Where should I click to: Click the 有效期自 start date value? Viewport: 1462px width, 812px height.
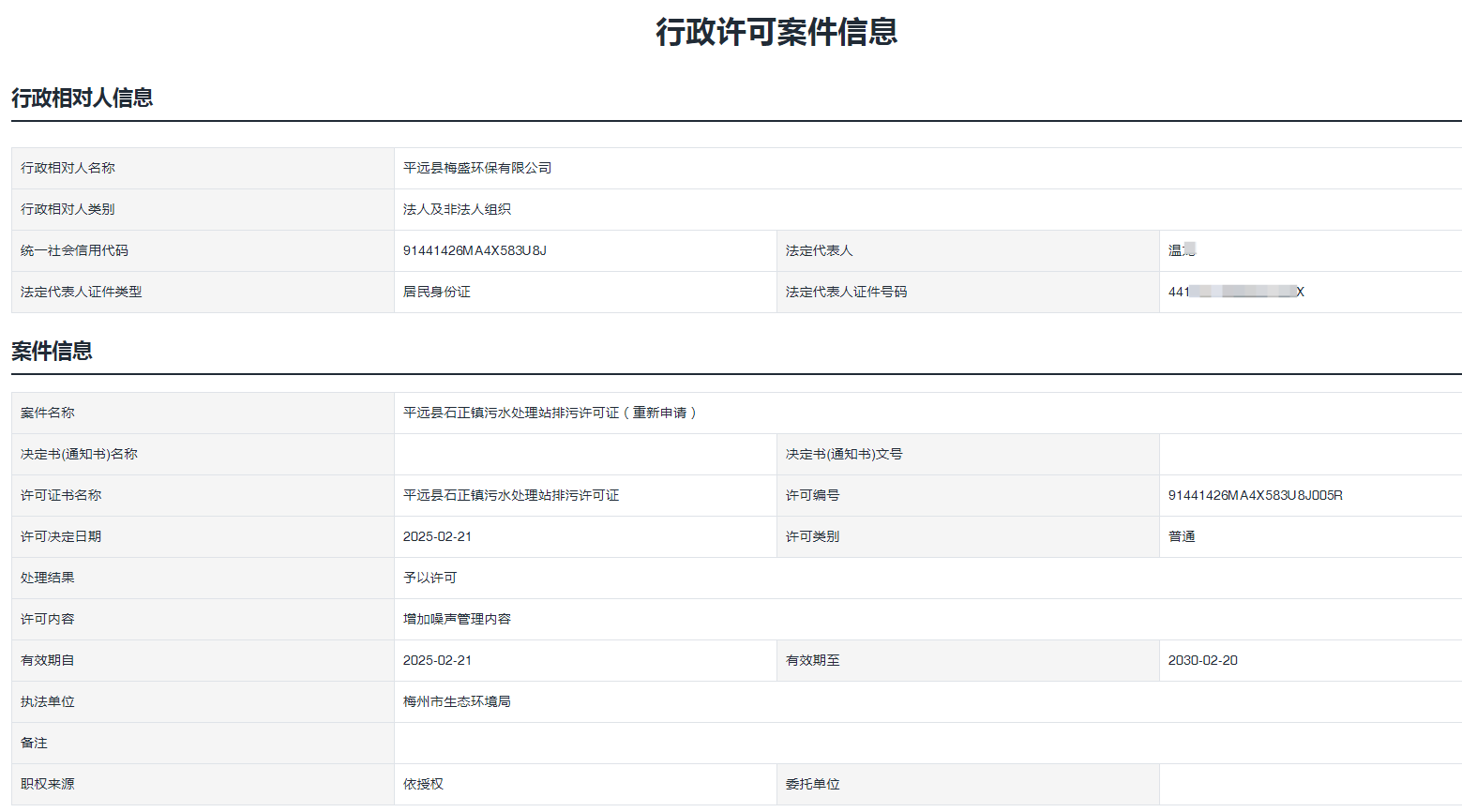click(437, 660)
